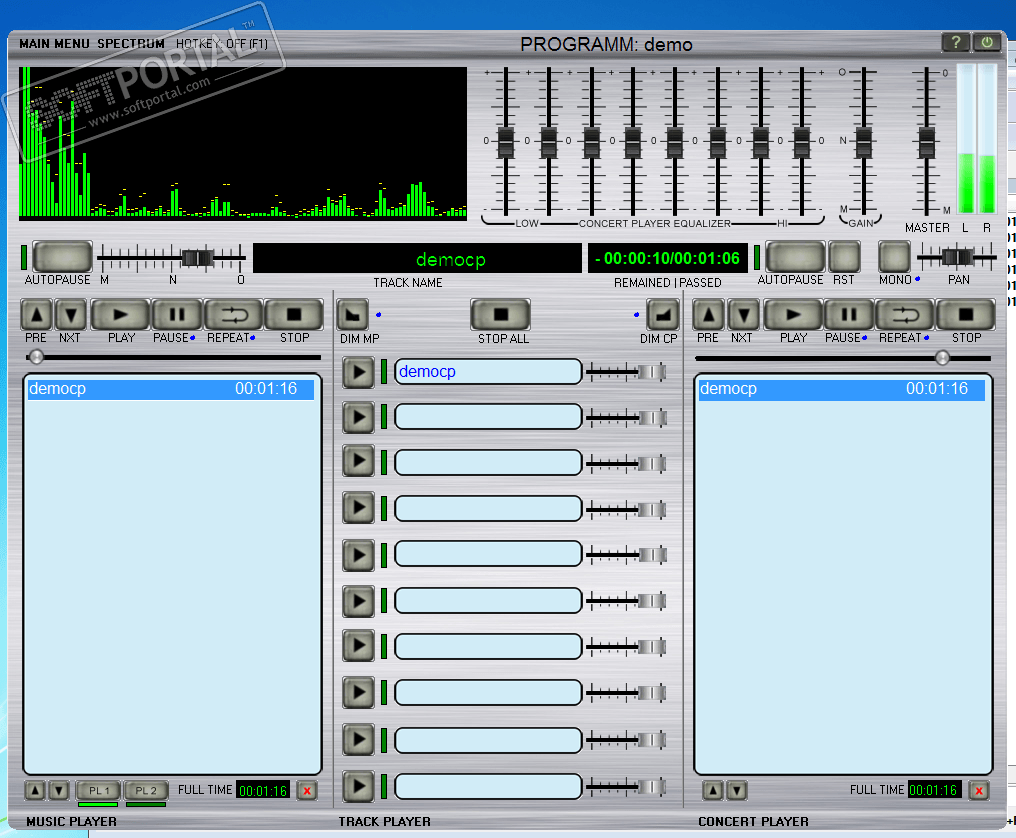The width and height of the screenshot is (1016, 838).
Task: Clear Concert Player playlist with red X
Action: coord(979,791)
